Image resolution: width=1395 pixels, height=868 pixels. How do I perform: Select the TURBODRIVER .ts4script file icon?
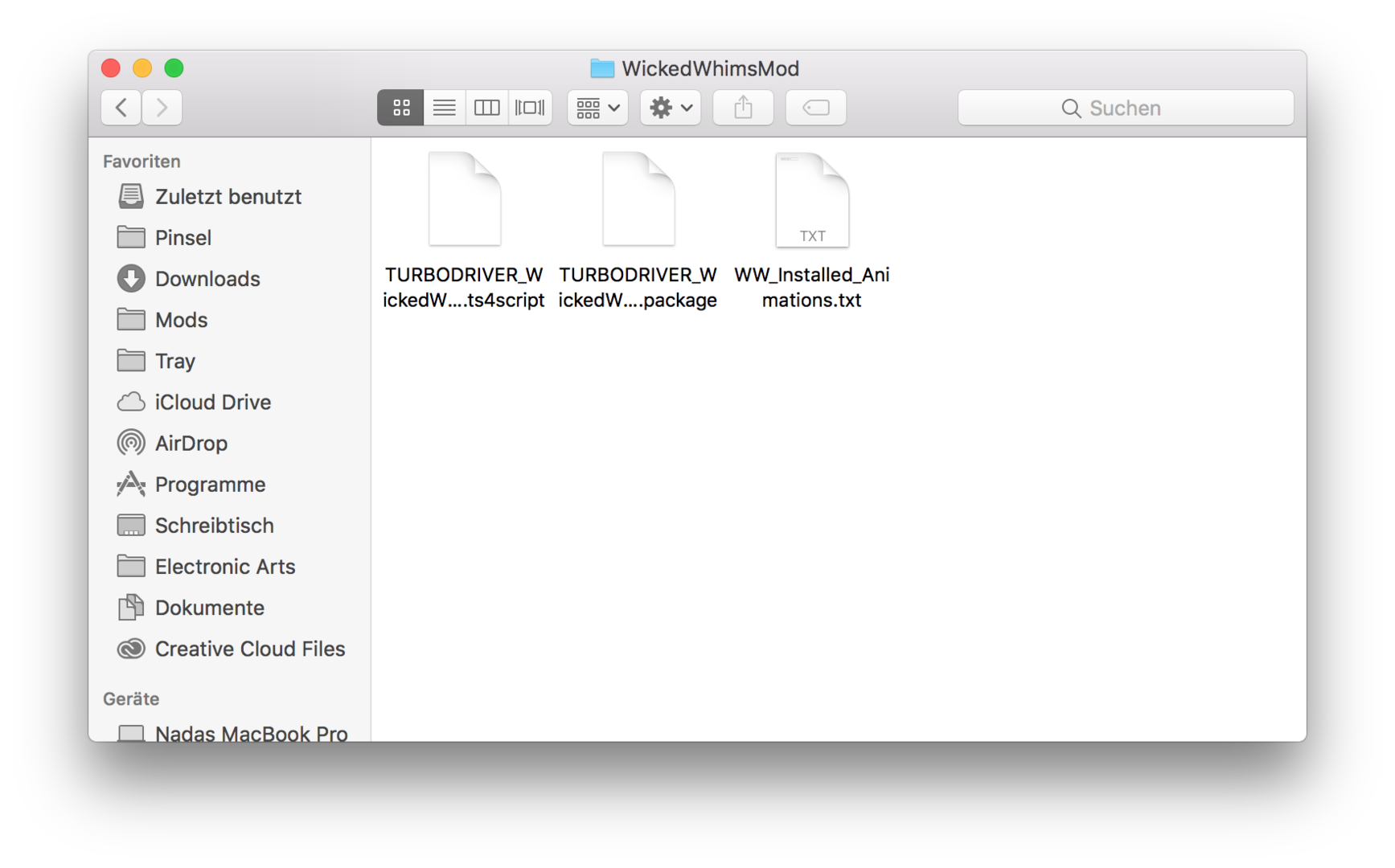(465, 199)
